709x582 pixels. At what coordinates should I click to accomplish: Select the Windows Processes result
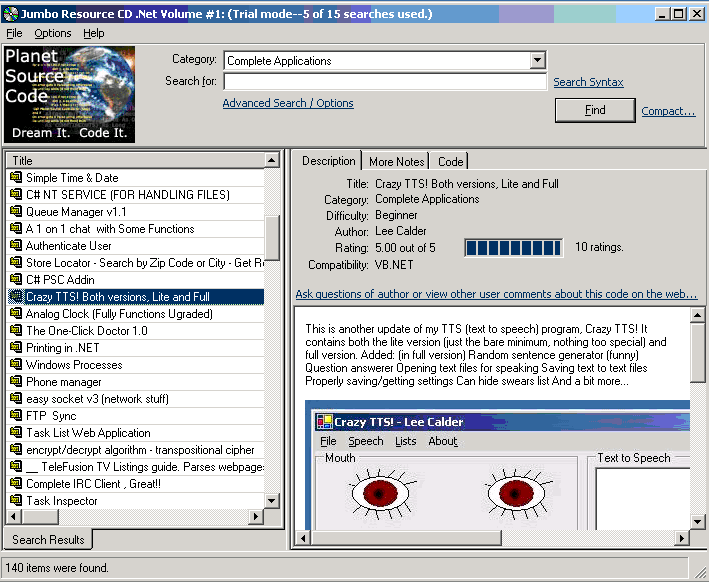[x=136, y=364]
